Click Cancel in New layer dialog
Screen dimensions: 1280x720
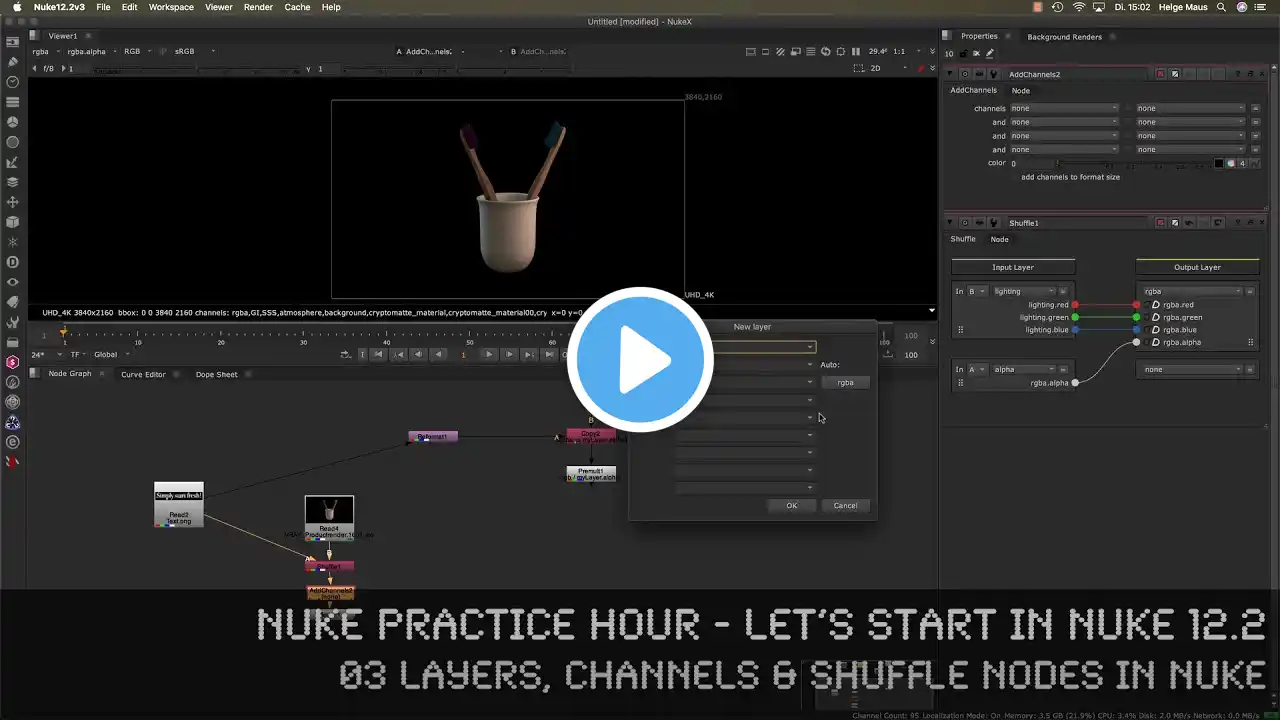(845, 505)
